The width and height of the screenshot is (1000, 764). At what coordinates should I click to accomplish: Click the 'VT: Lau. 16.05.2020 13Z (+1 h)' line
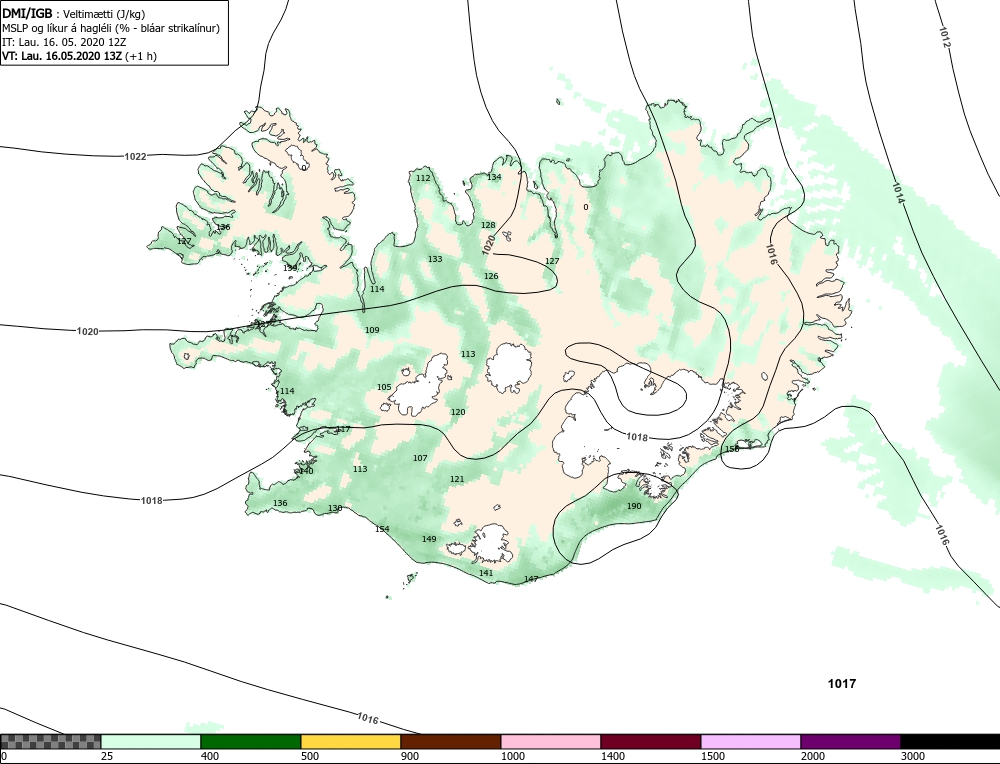(x=79, y=55)
